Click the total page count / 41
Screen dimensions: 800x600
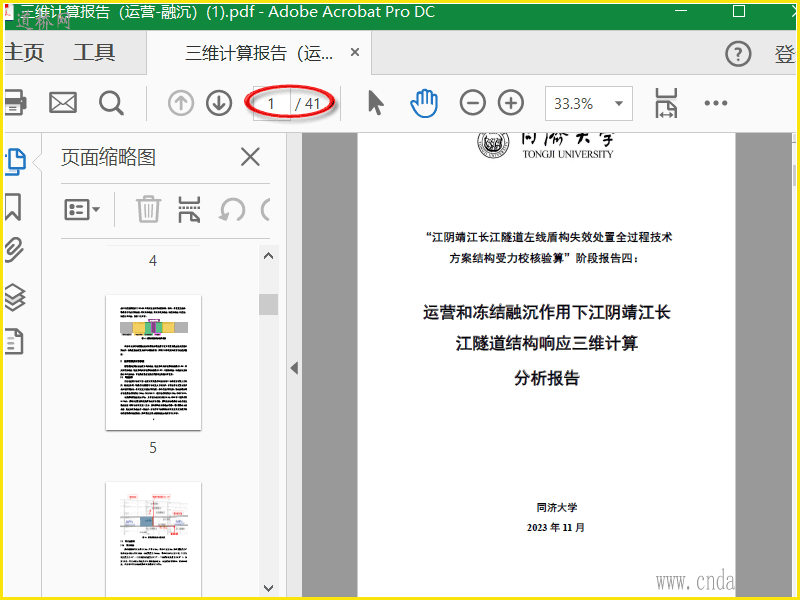[x=308, y=104]
